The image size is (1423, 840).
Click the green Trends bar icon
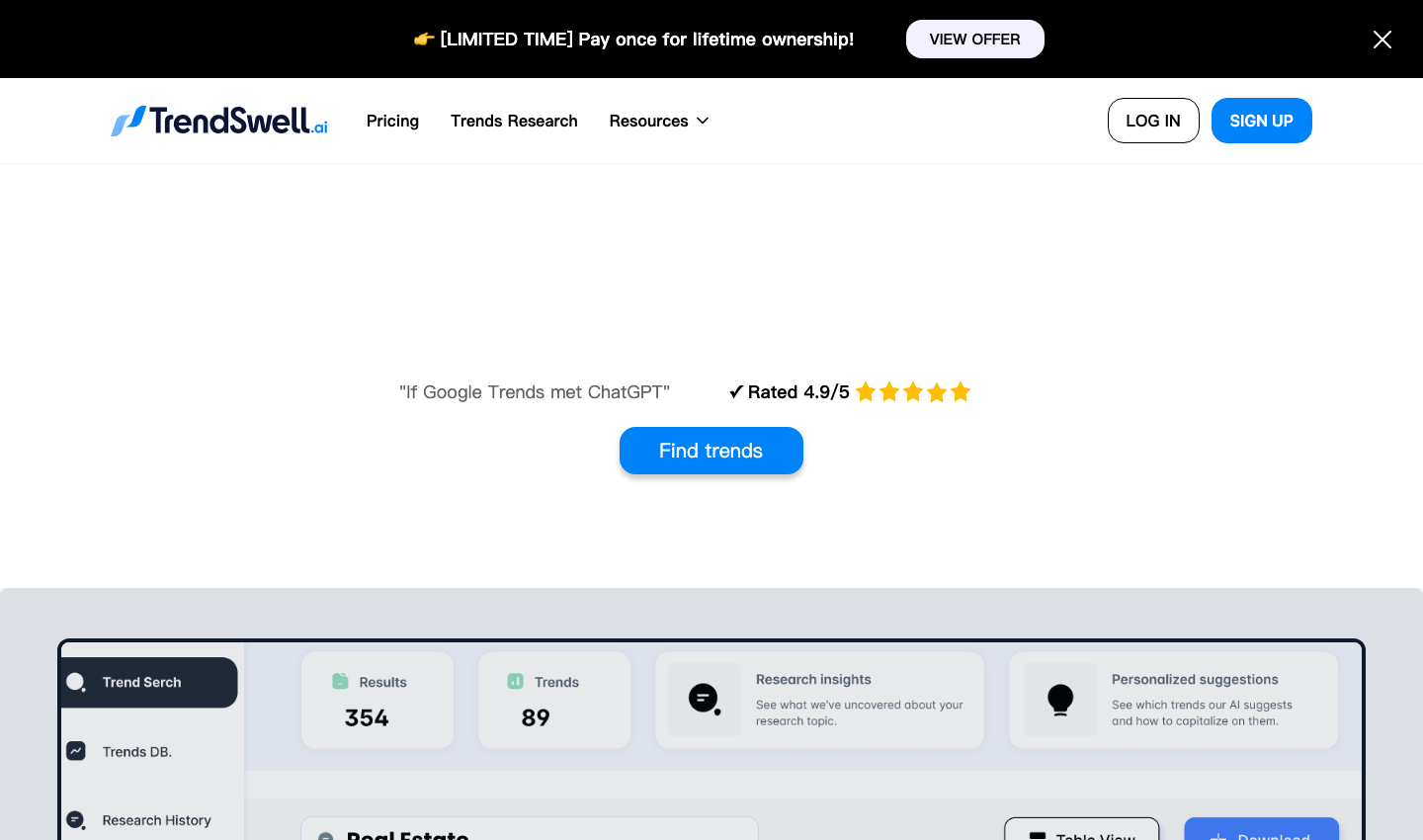point(515,681)
